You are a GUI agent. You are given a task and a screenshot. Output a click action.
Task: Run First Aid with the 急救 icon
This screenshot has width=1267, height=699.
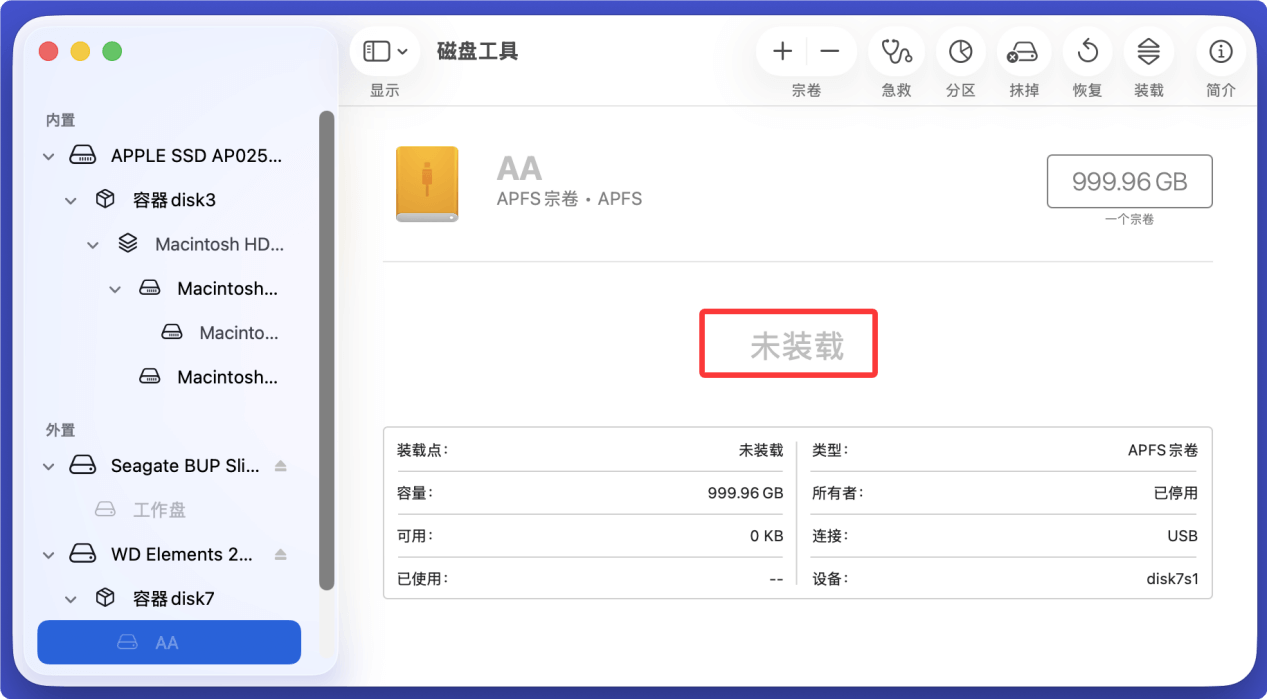(896, 52)
